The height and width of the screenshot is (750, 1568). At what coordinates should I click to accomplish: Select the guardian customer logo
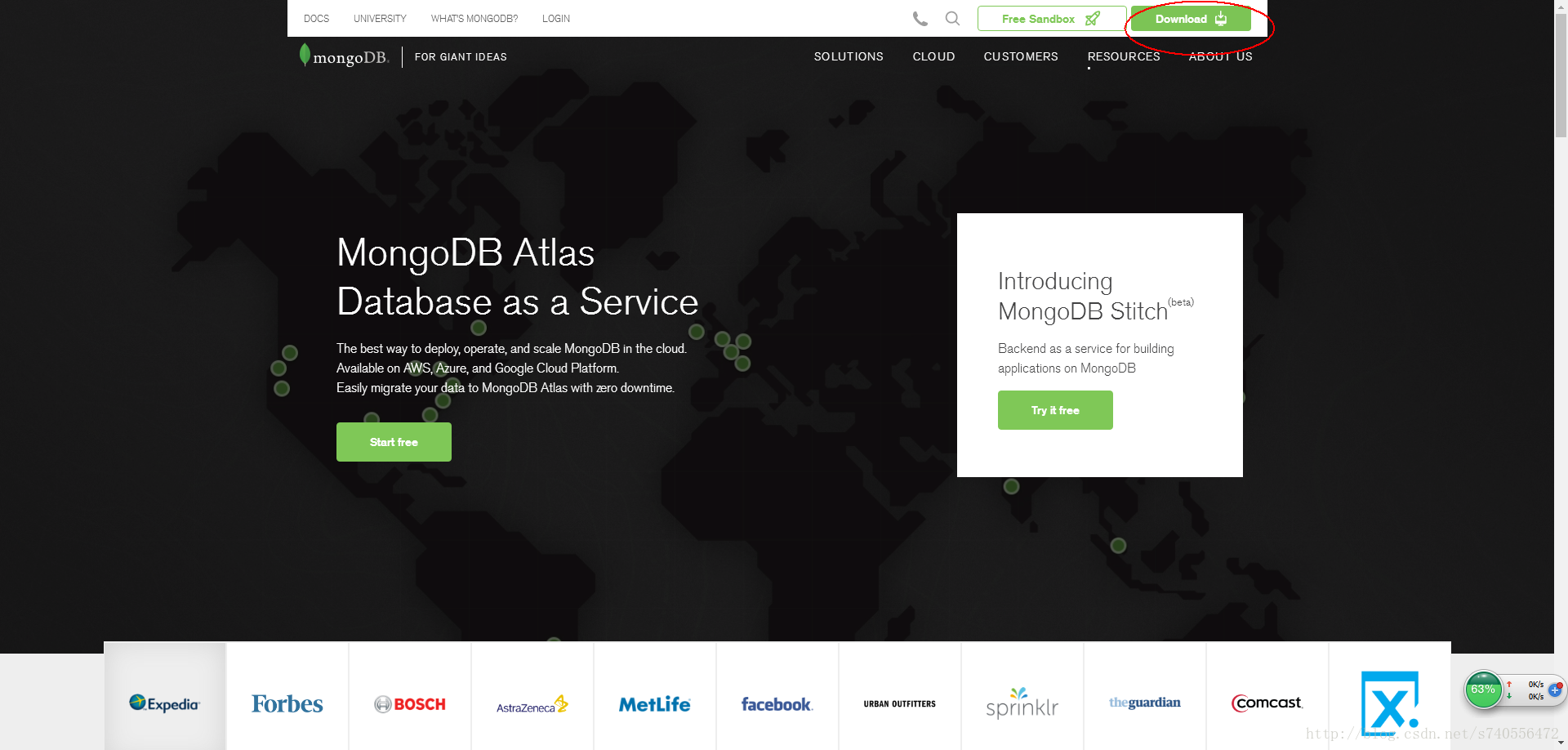click(x=1145, y=703)
